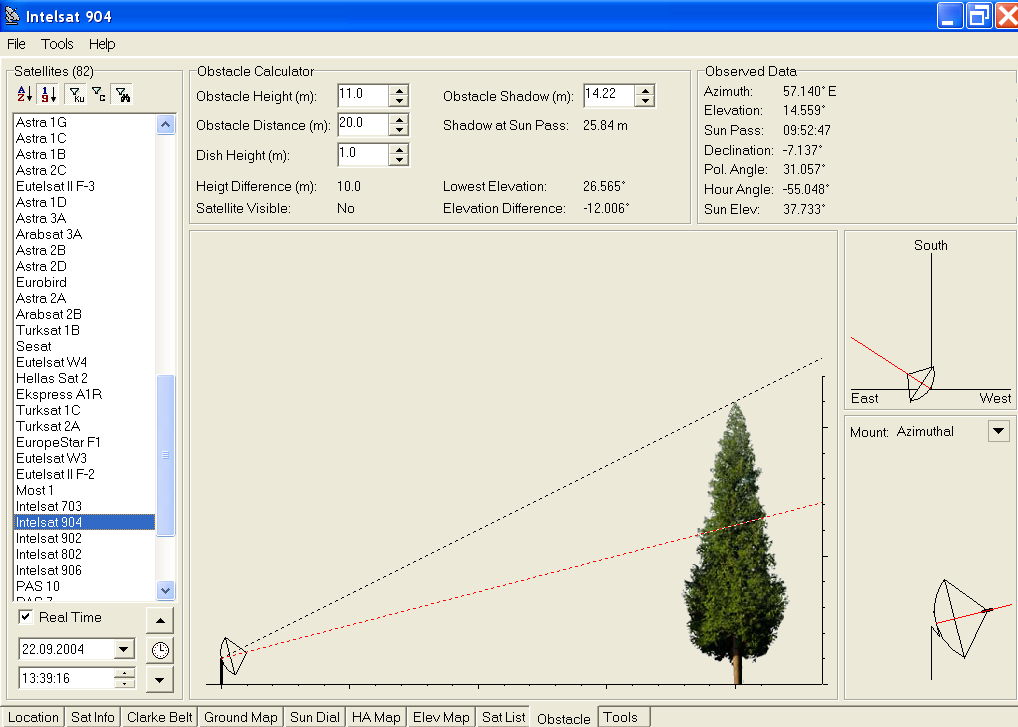
Task: Increment the time field with its up spinner
Action: [124, 673]
